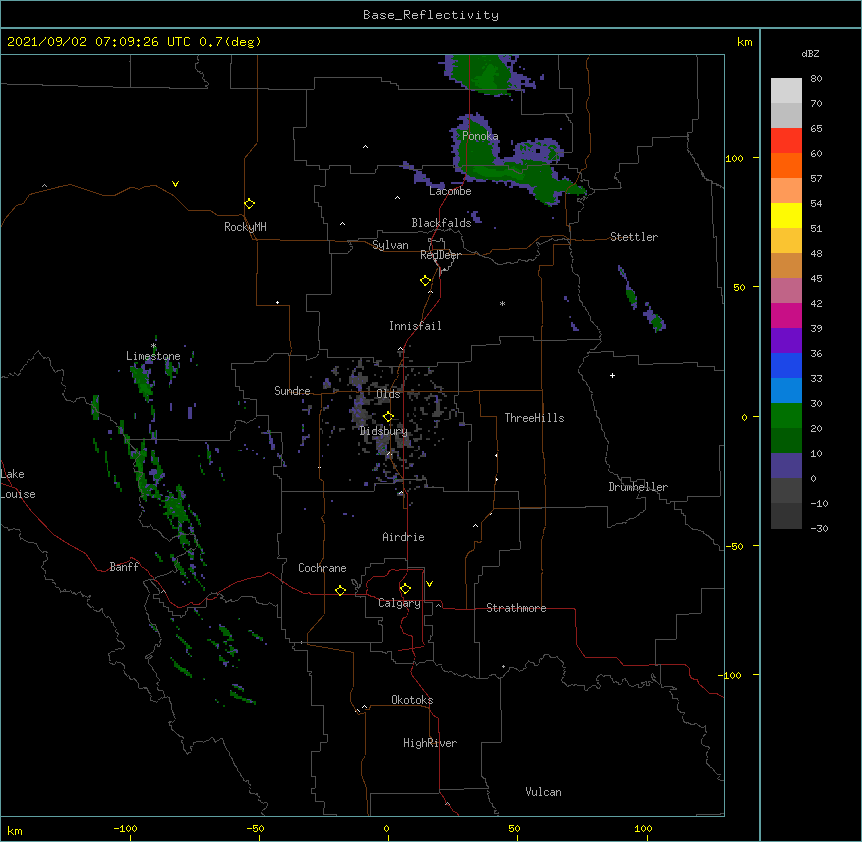Click the Banff label
Viewport: 862px width, 842px height.
tap(124, 567)
